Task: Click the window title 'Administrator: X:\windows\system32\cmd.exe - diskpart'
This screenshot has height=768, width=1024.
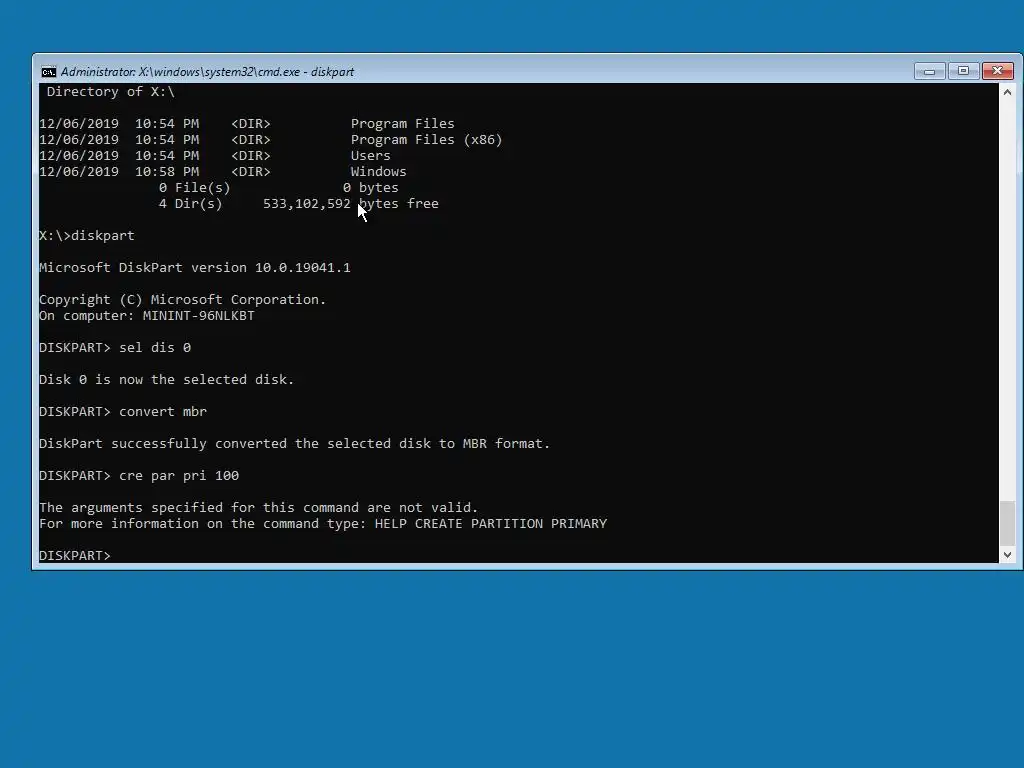Action: click(207, 72)
